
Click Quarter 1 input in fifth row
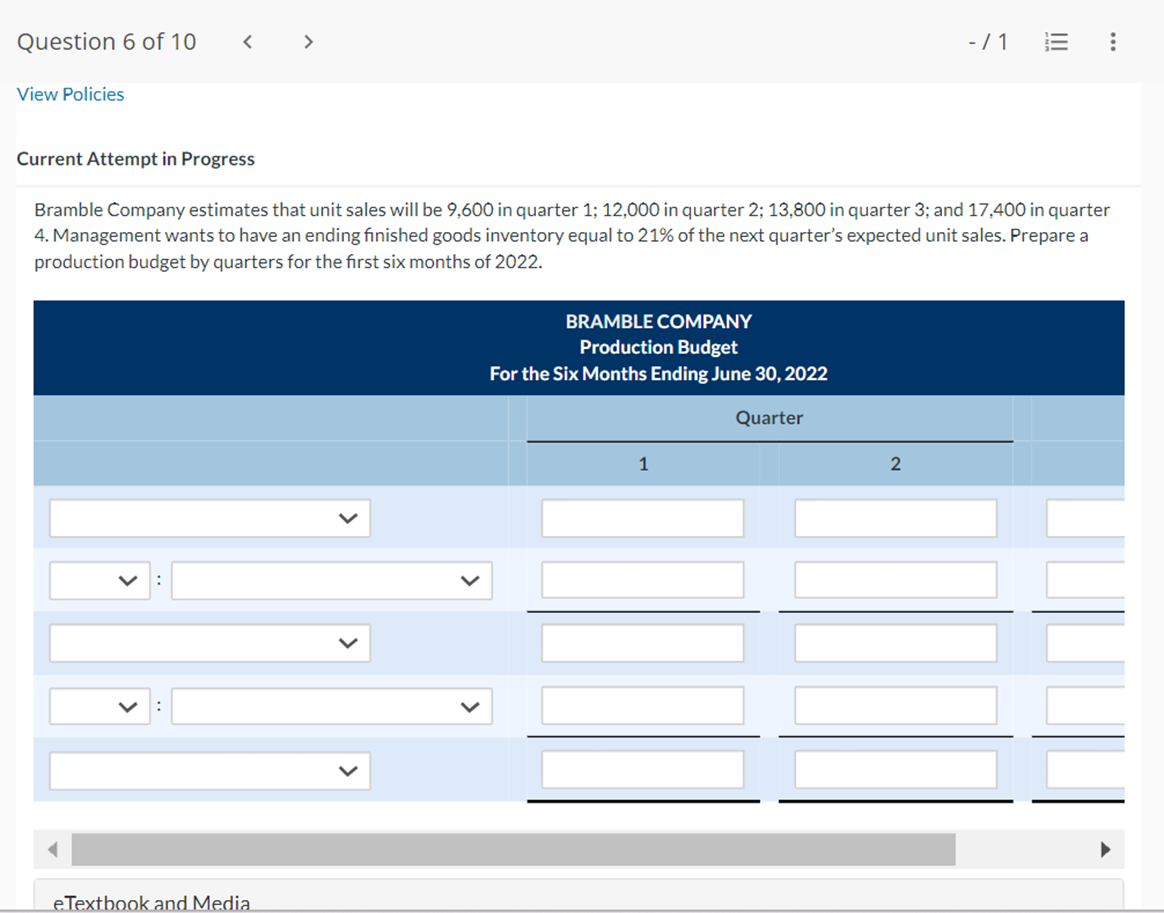(x=643, y=769)
